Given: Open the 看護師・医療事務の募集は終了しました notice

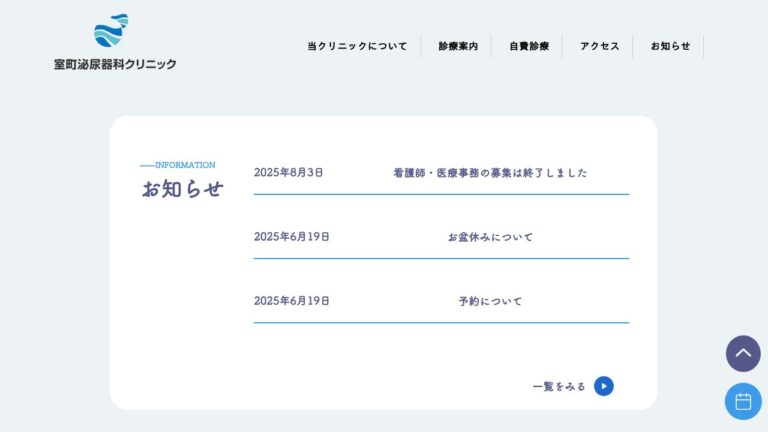Looking at the screenshot, I should [x=490, y=173].
